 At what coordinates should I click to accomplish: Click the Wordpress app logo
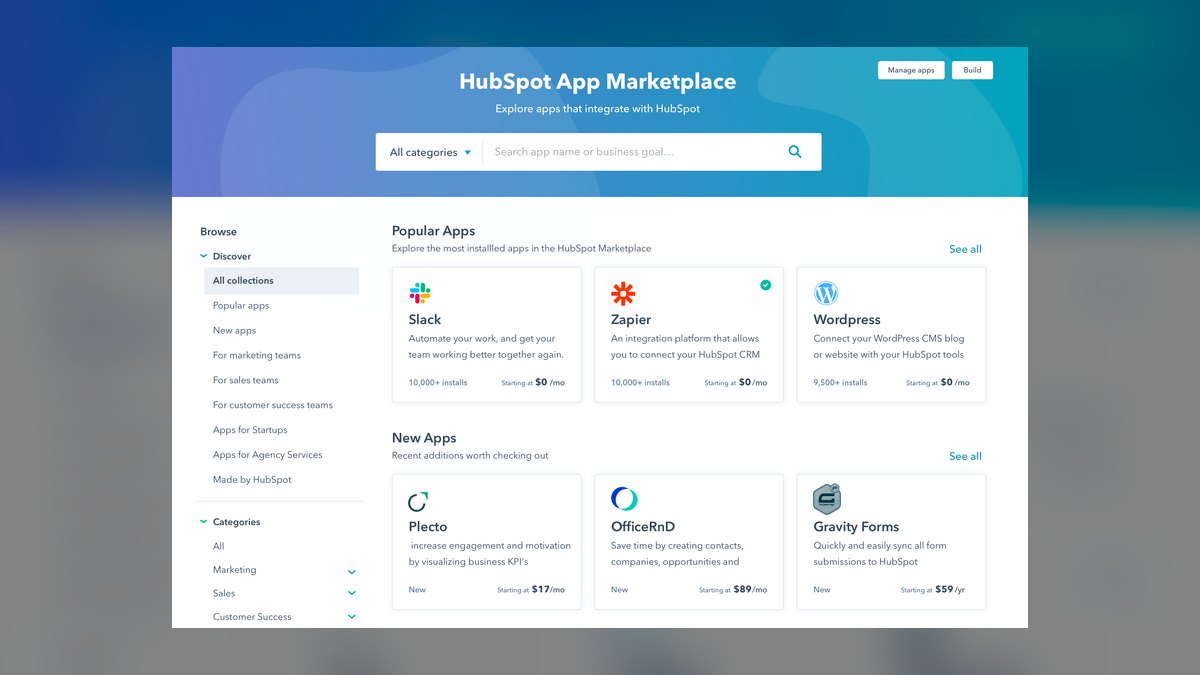click(x=826, y=293)
